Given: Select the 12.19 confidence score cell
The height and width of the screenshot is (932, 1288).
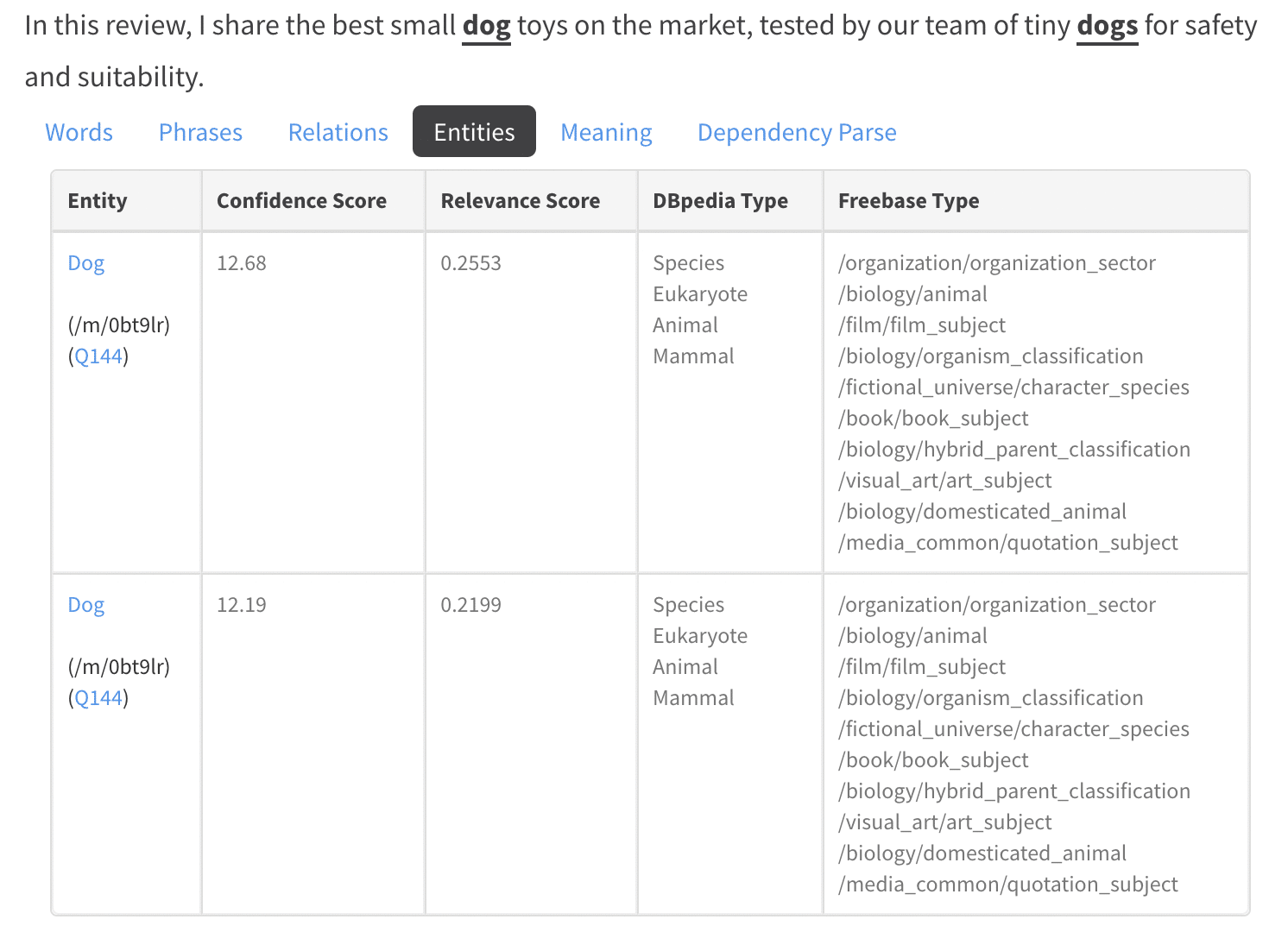Looking at the screenshot, I should pyautogui.click(x=242, y=605).
